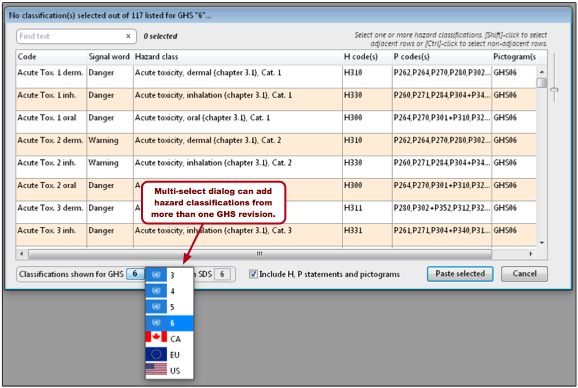Click 'Acute toxicity, inhalation (chapter 3.1), Cat. 3'
The image size is (578, 388).
[213, 231]
